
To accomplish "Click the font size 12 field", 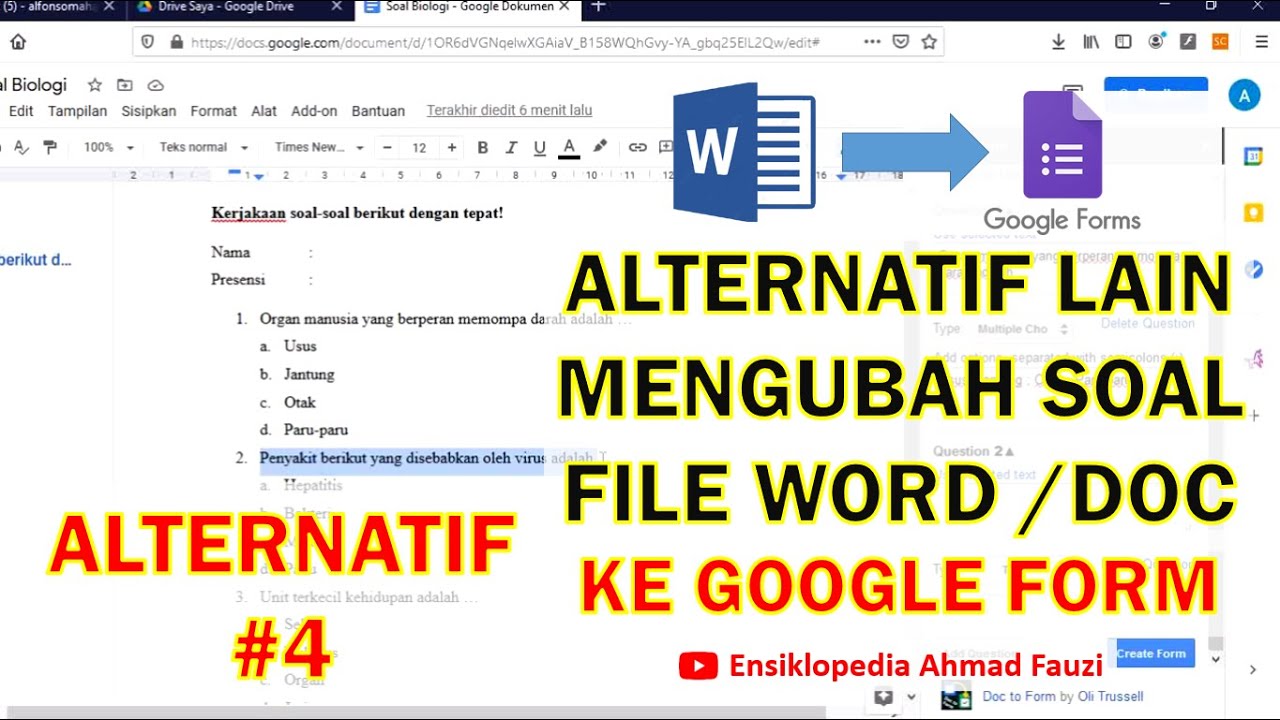I will [420, 147].
